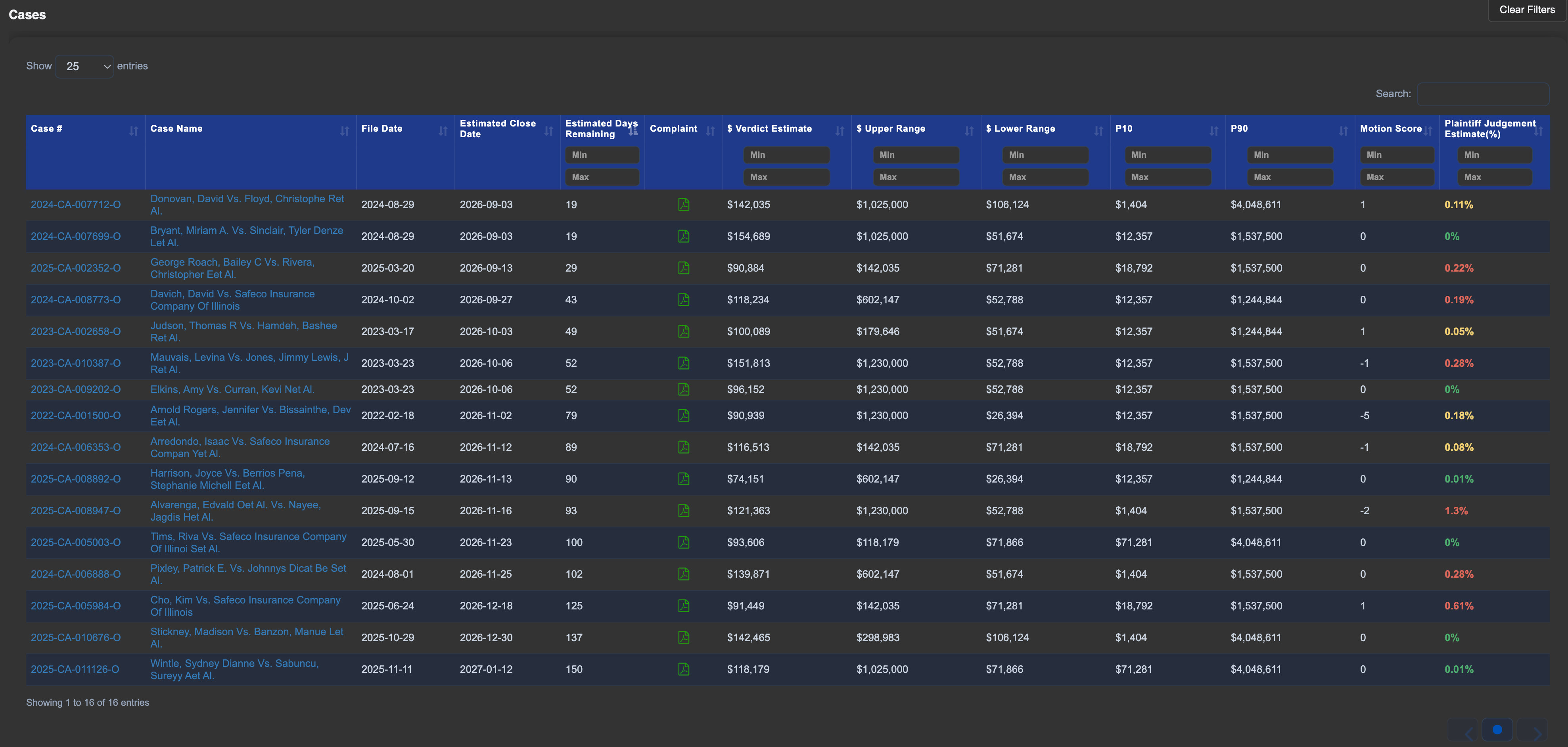The image size is (1568, 747).
Task: Open complaint PDF for case 2024-CA-008773-O
Action: 684,299
